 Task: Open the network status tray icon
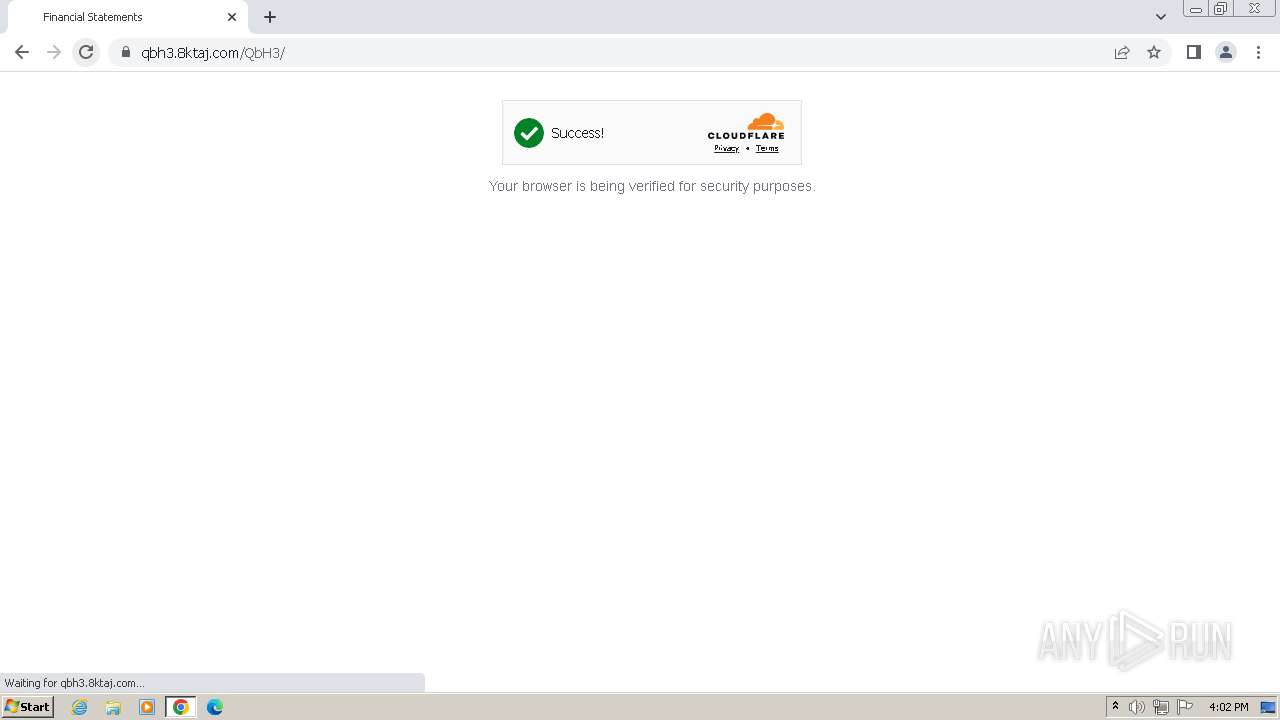point(1161,707)
